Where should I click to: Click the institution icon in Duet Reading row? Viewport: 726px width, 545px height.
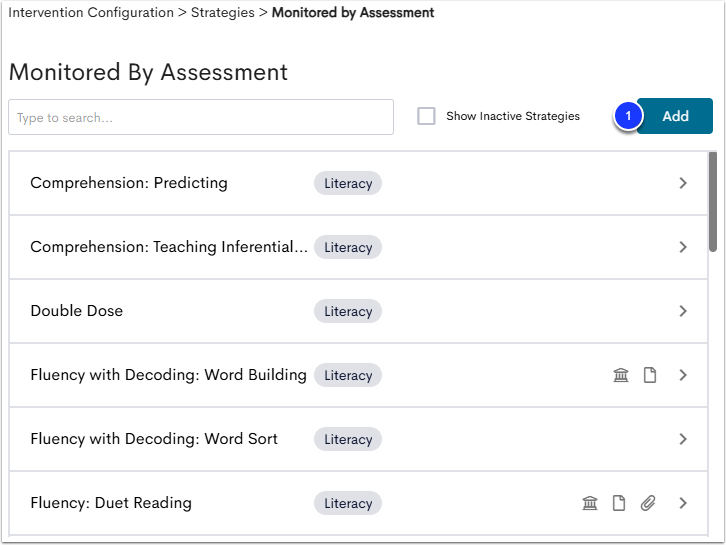click(590, 503)
